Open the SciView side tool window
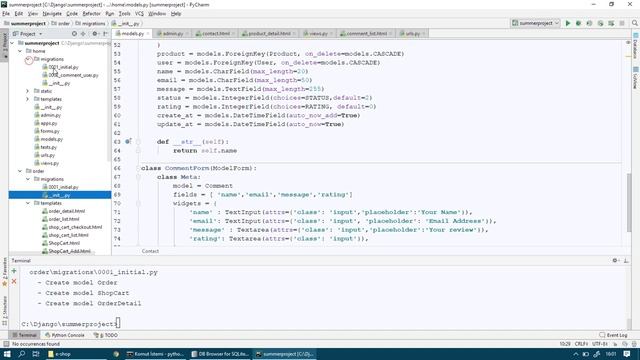The image size is (640, 360). 636,78
